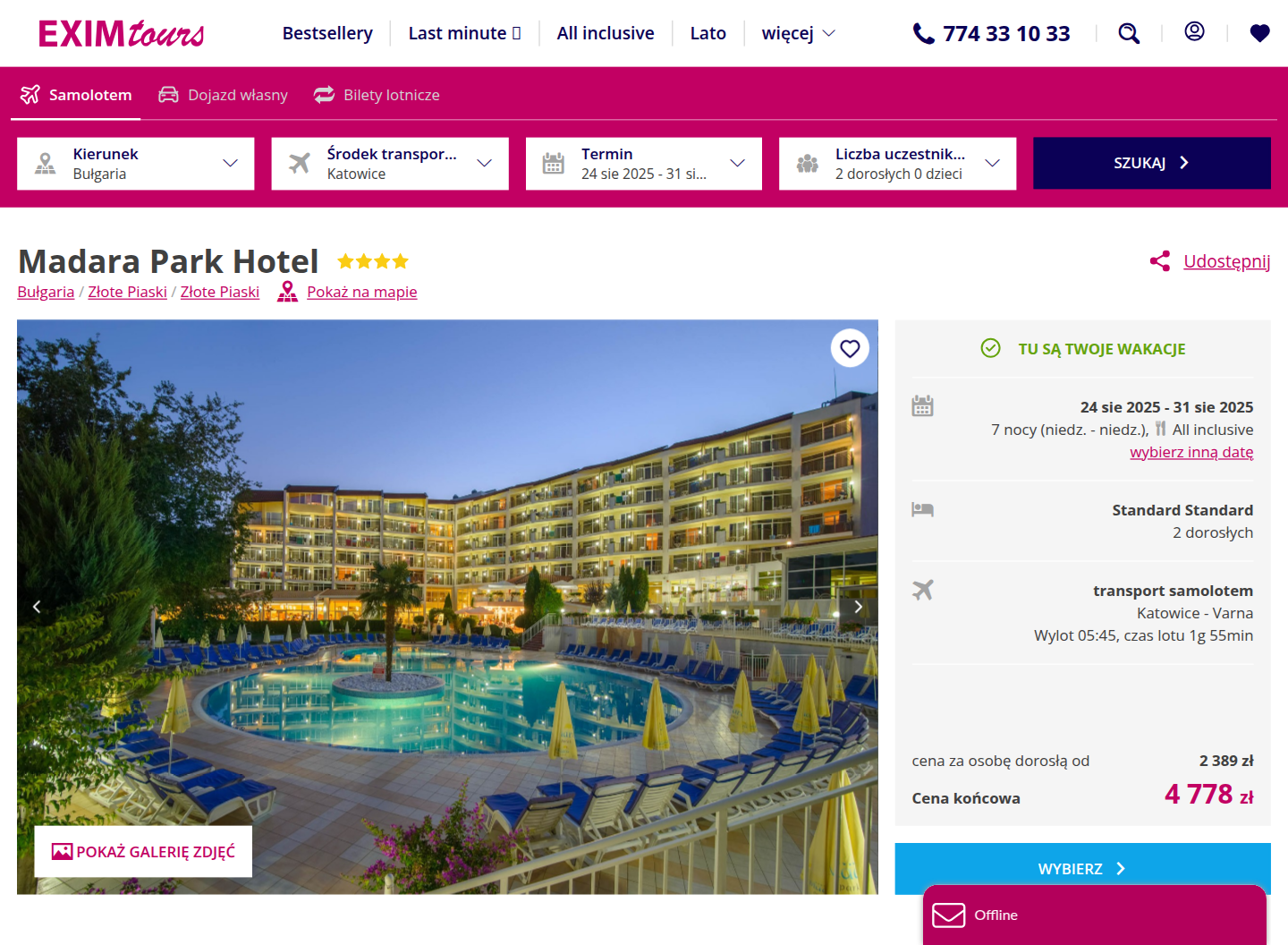Select the Bilety lotnicze tab

click(x=377, y=95)
